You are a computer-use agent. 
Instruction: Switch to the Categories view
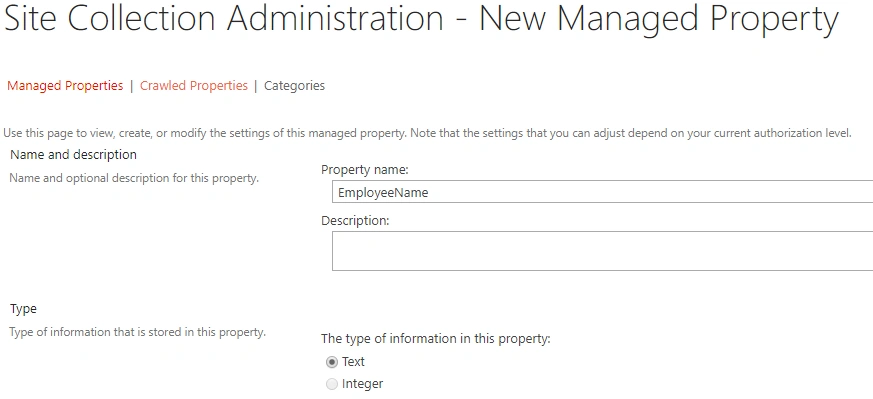(x=294, y=86)
